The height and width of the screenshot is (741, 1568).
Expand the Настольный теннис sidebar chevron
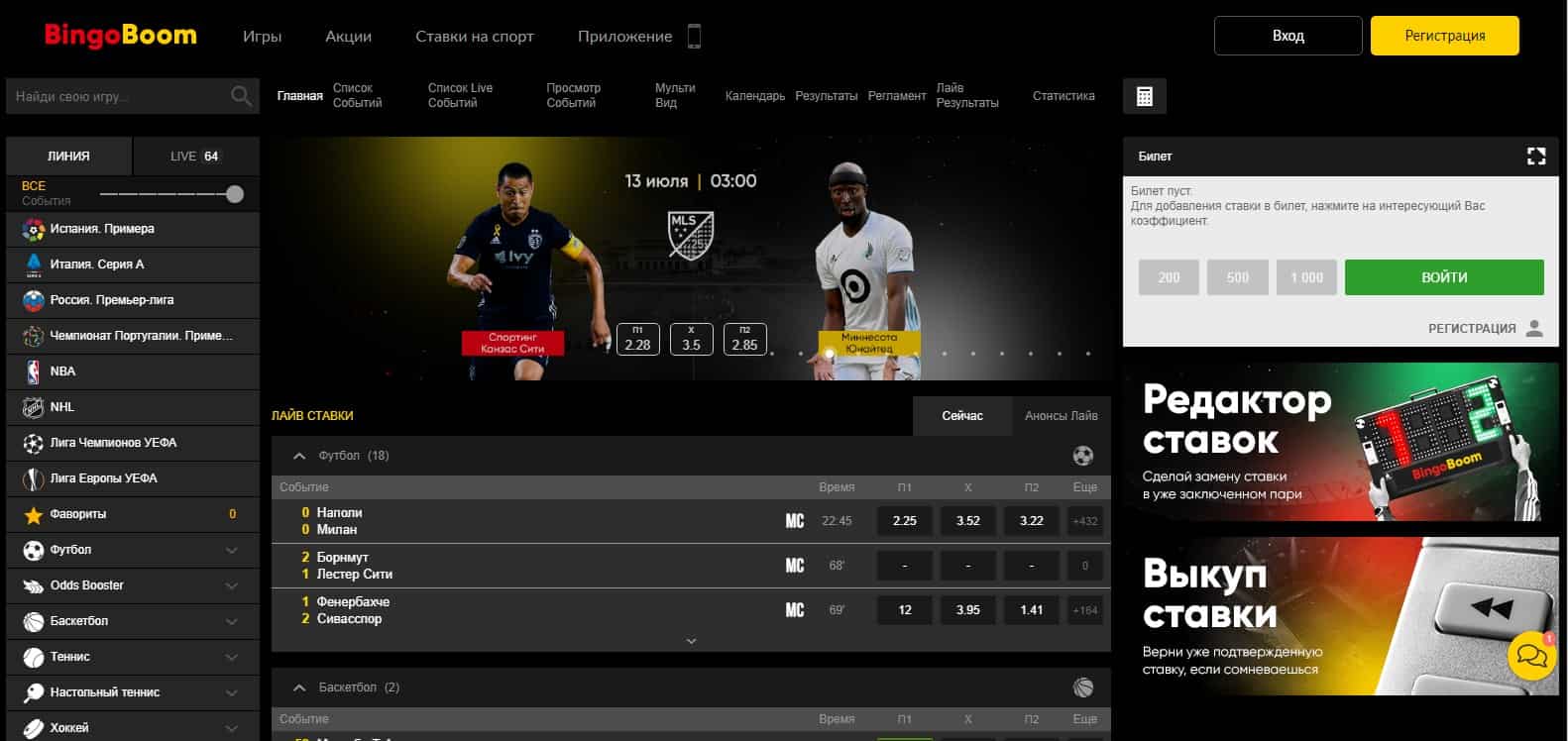point(232,692)
